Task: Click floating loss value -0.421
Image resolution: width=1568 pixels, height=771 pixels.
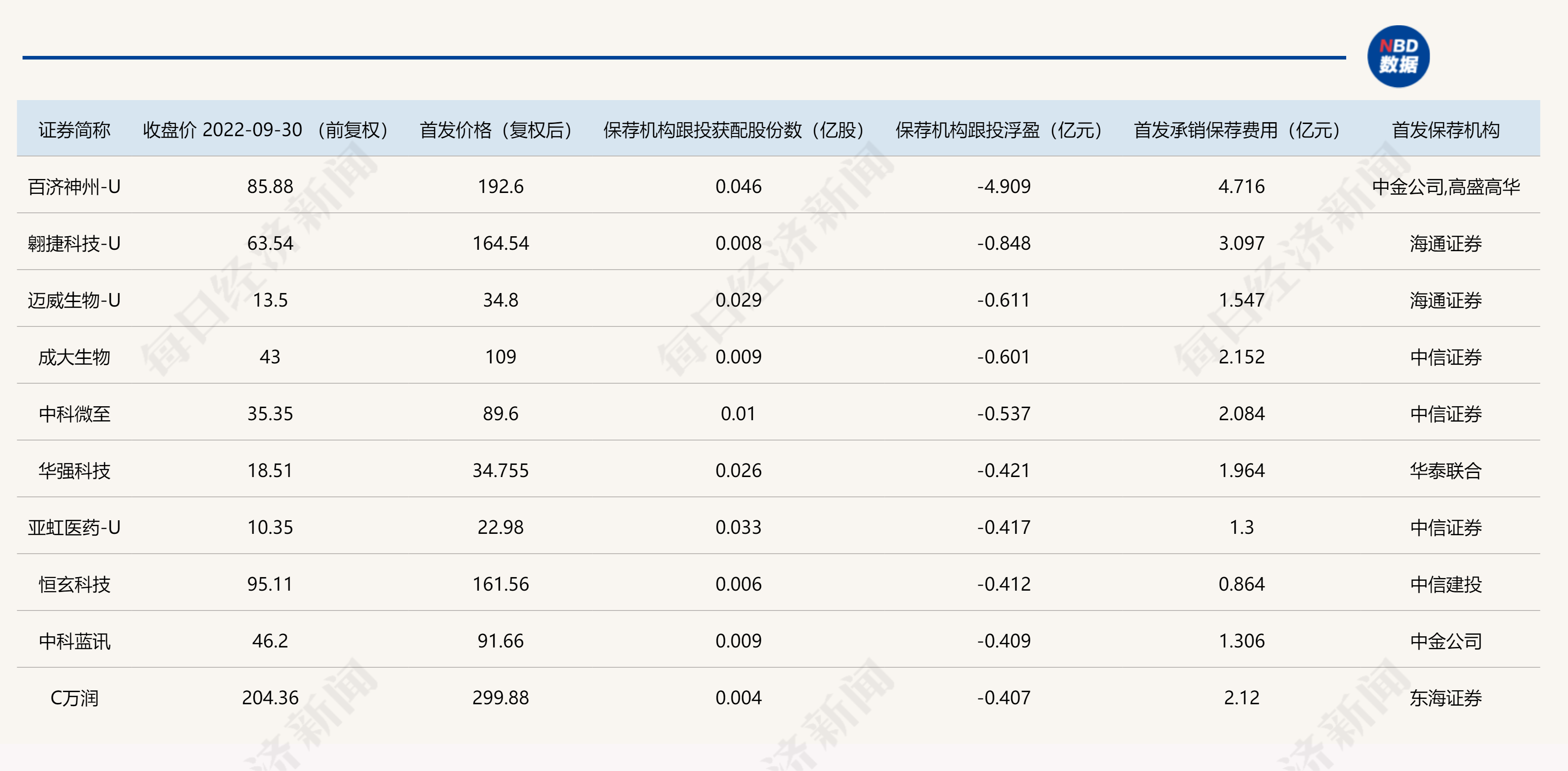Action: tap(1004, 470)
